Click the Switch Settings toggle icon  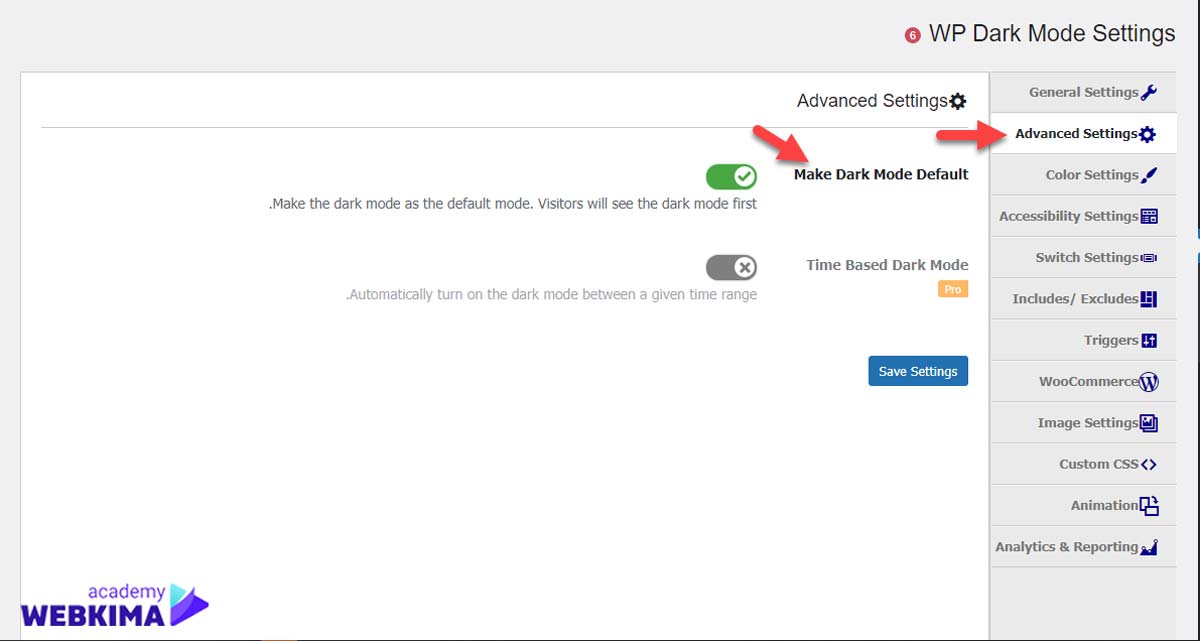[1149, 258]
